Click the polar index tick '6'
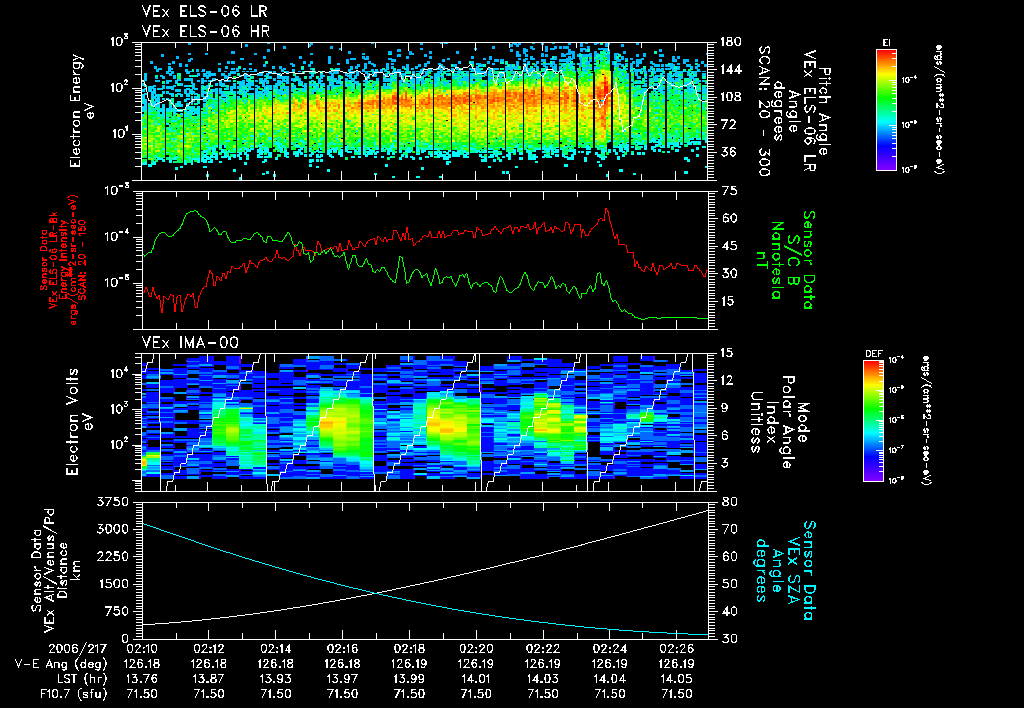 [x=726, y=435]
